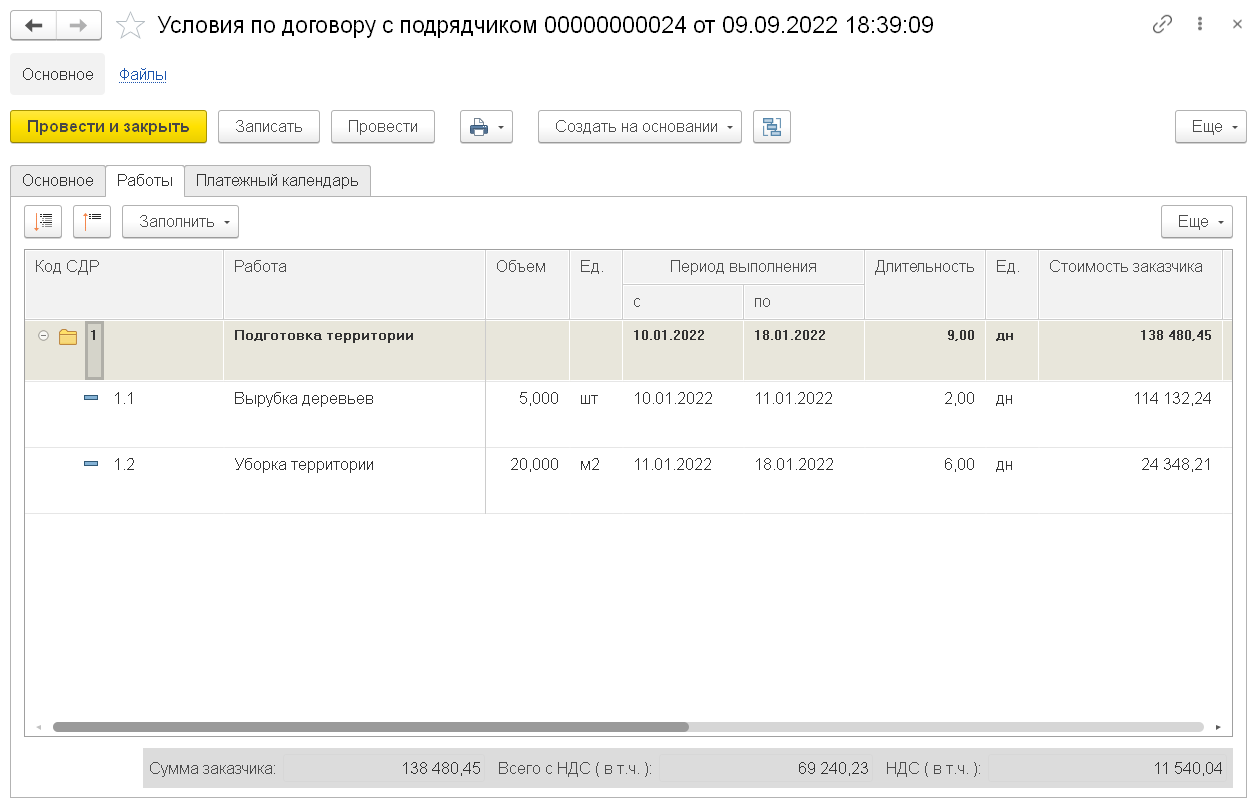Click the back navigation arrow
This screenshot has height=810, width=1259.
33,26
